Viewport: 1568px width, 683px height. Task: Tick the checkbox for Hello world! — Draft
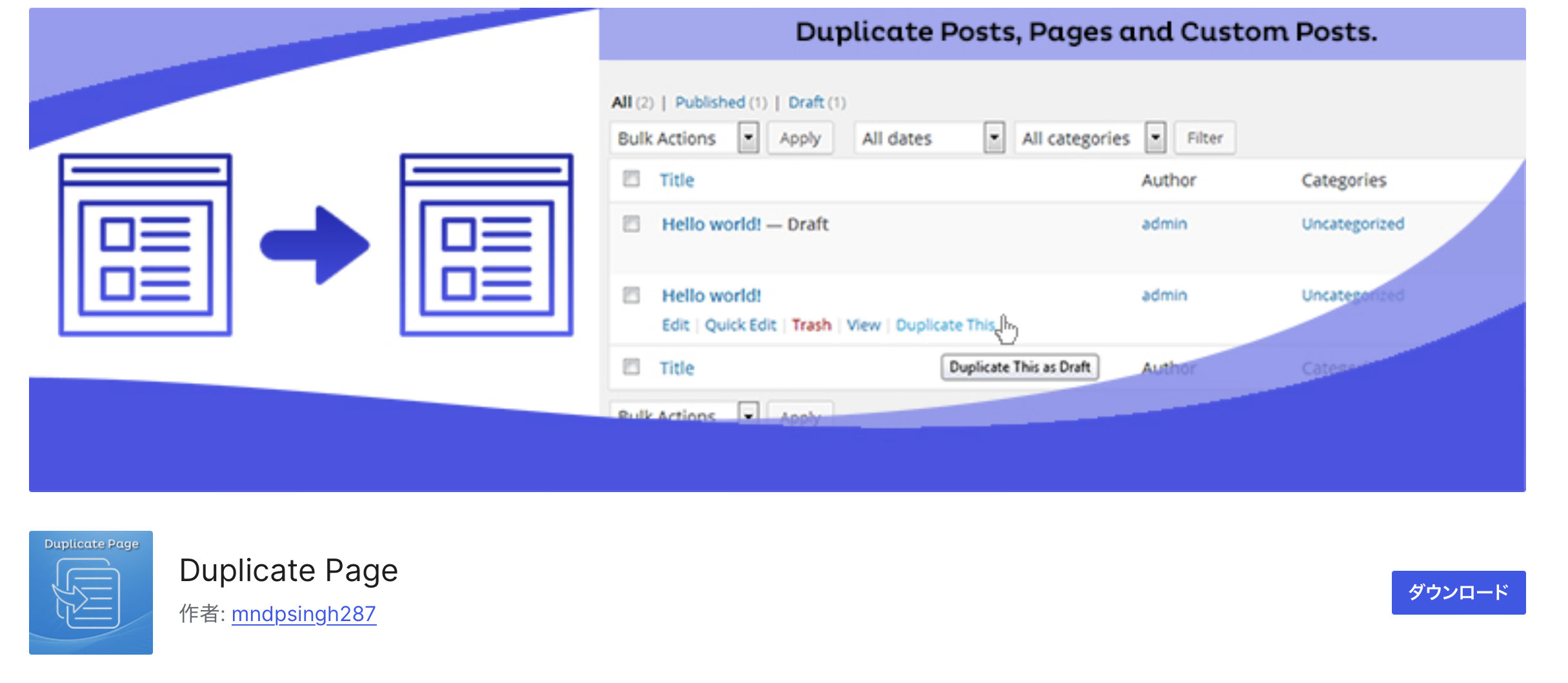[631, 223]
